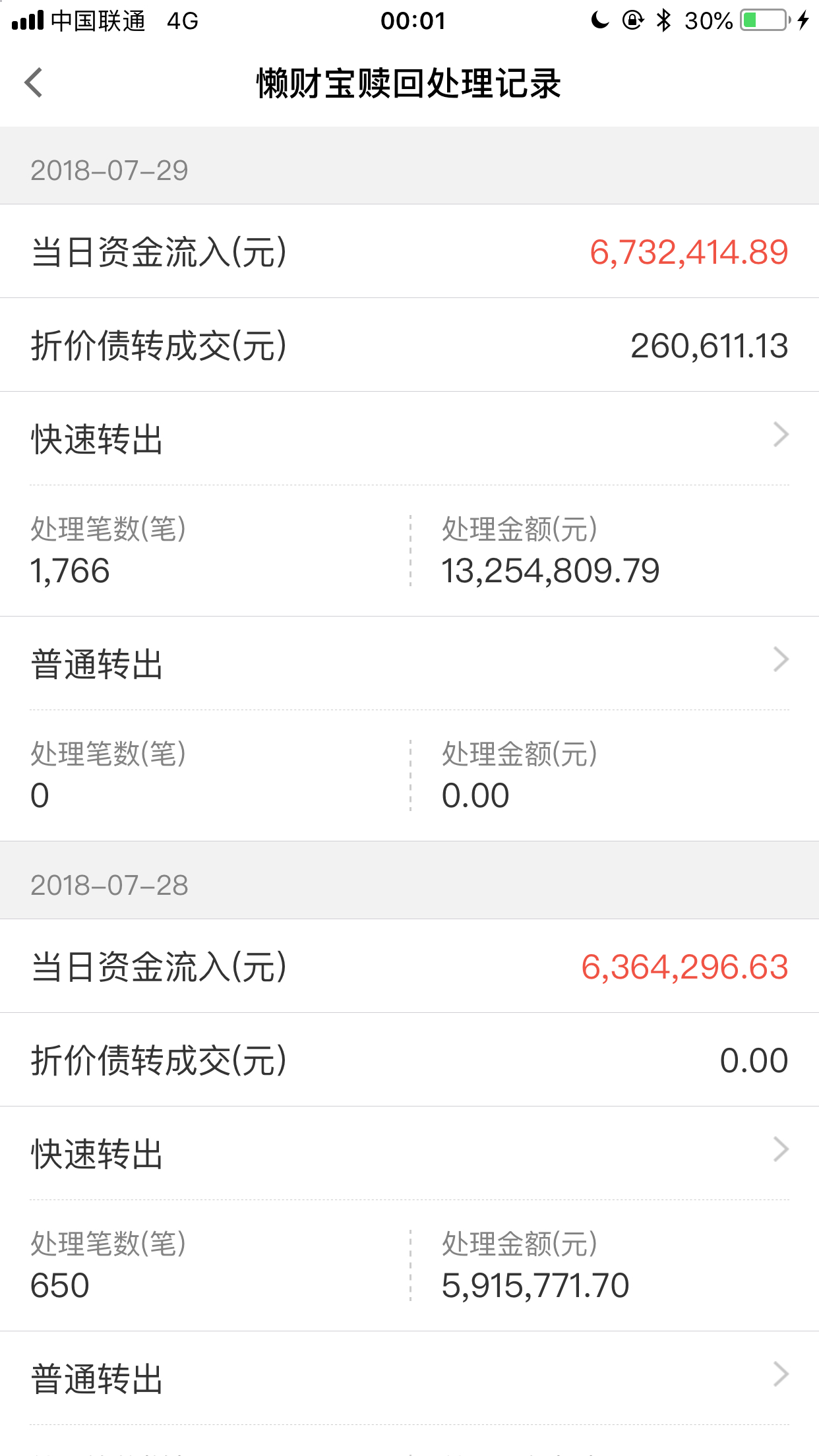The width and height of the screenshot is (819, 1456).
Task: Tap the charging lightning bolt icon
Action: 803,20
